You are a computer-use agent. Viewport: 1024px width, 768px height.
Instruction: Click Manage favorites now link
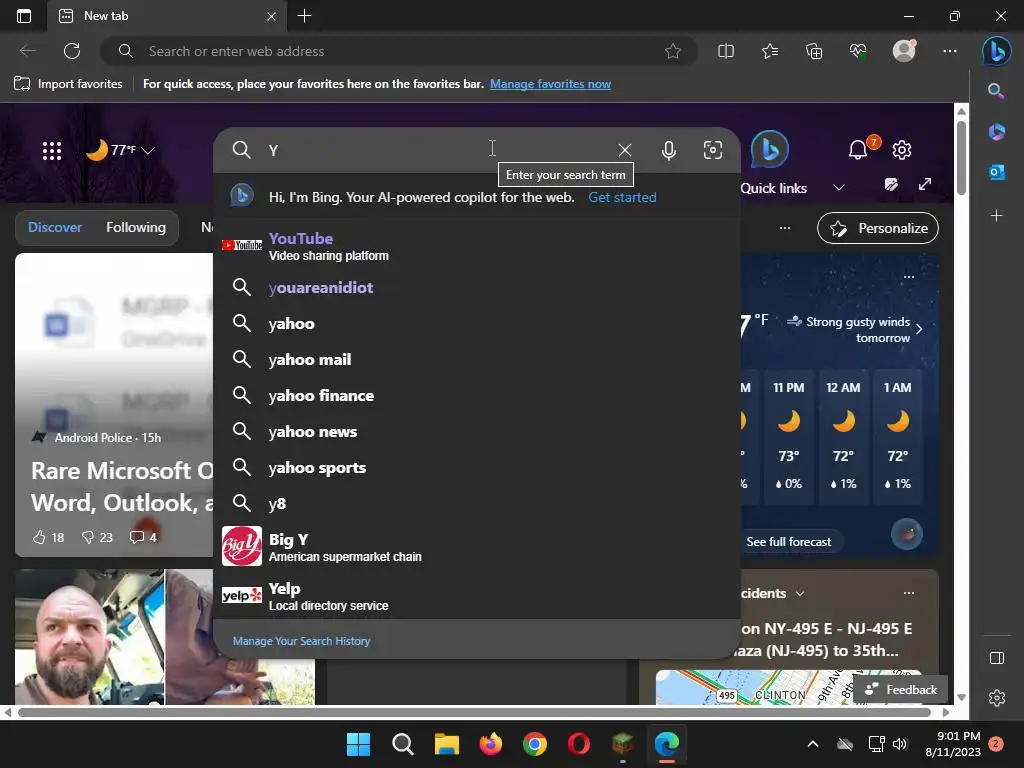pyautogui.click(x=550, y=84)
